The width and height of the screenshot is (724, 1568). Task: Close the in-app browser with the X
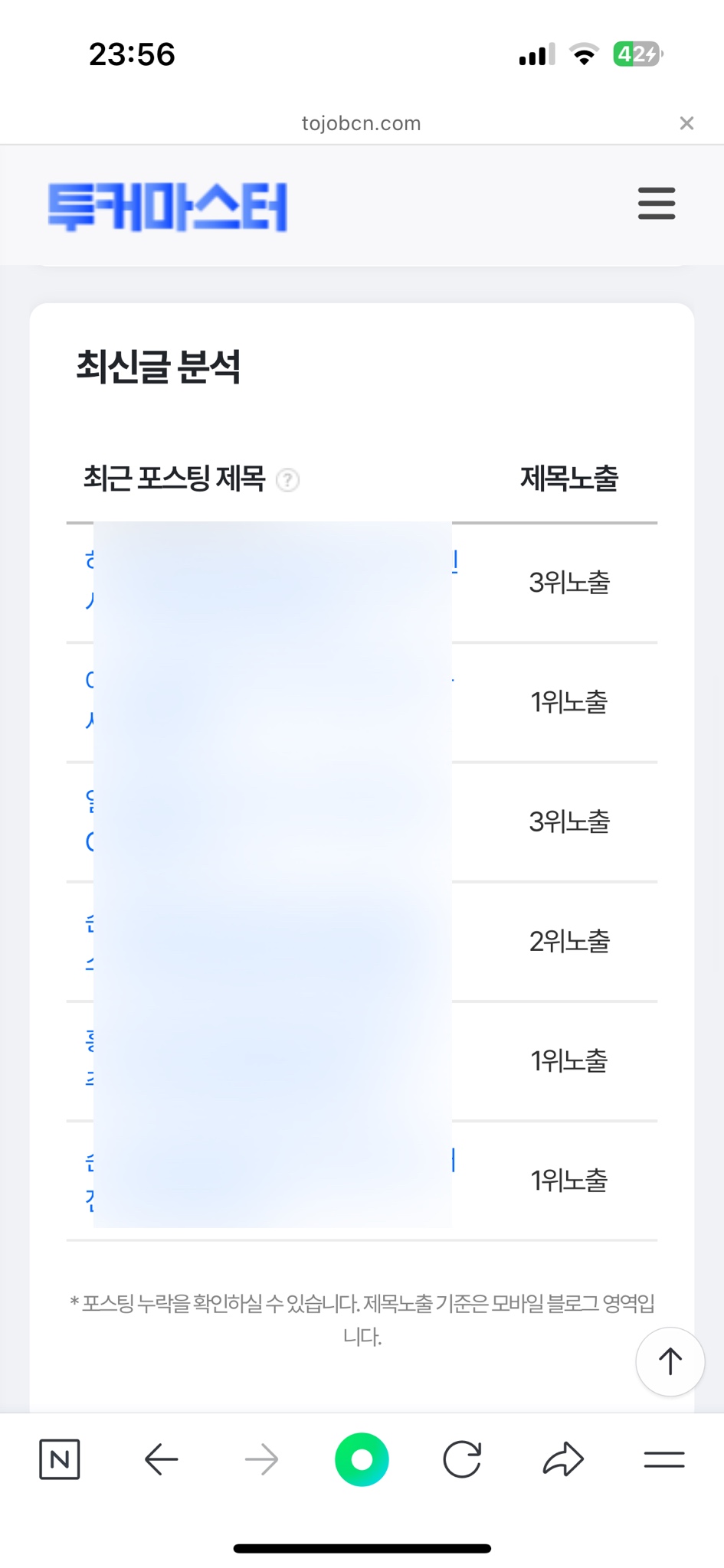coord(686,123)
